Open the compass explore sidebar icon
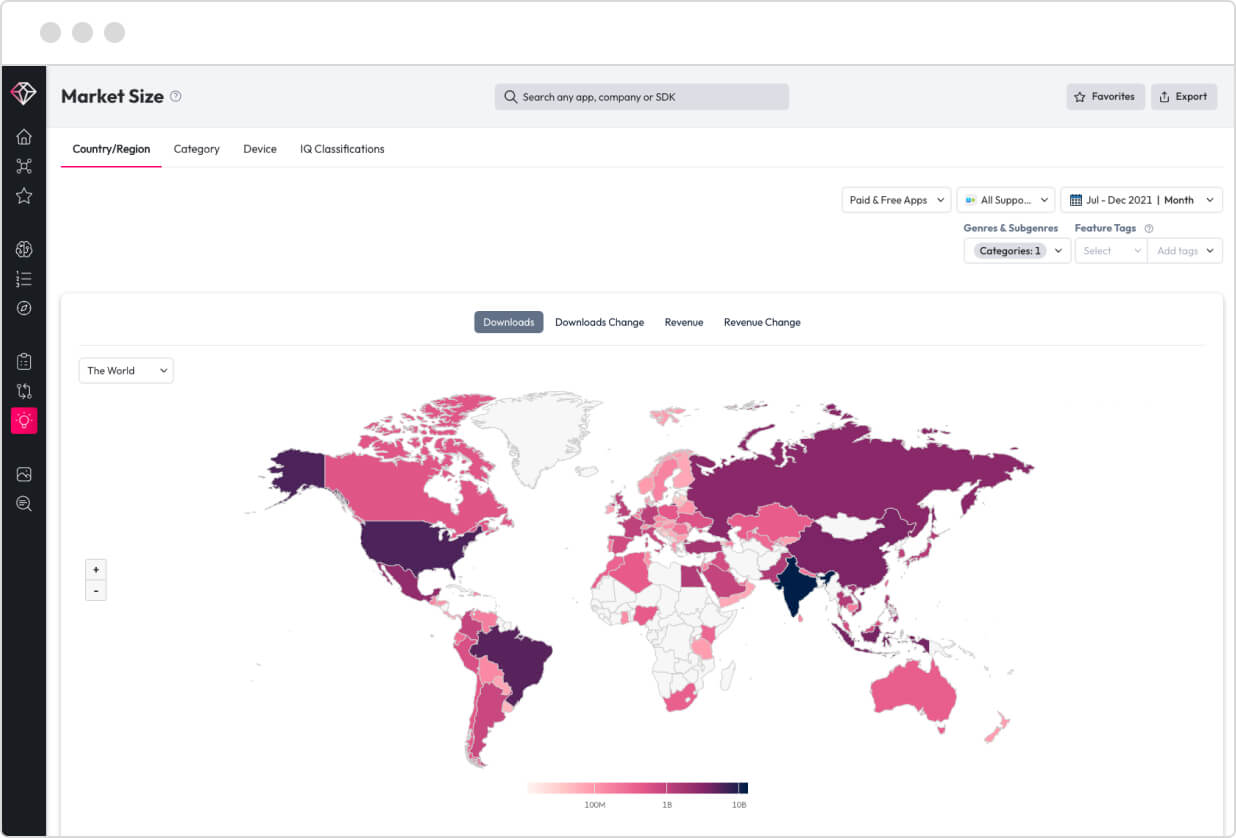The image size is (1236, 838). (x=24, y=308)
